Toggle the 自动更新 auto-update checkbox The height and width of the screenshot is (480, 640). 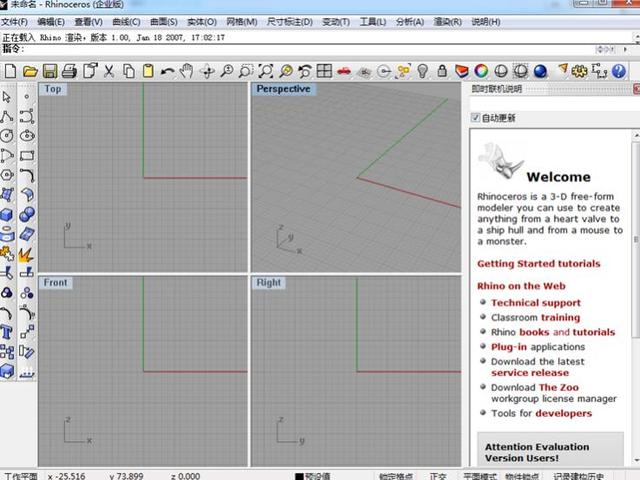475,118
